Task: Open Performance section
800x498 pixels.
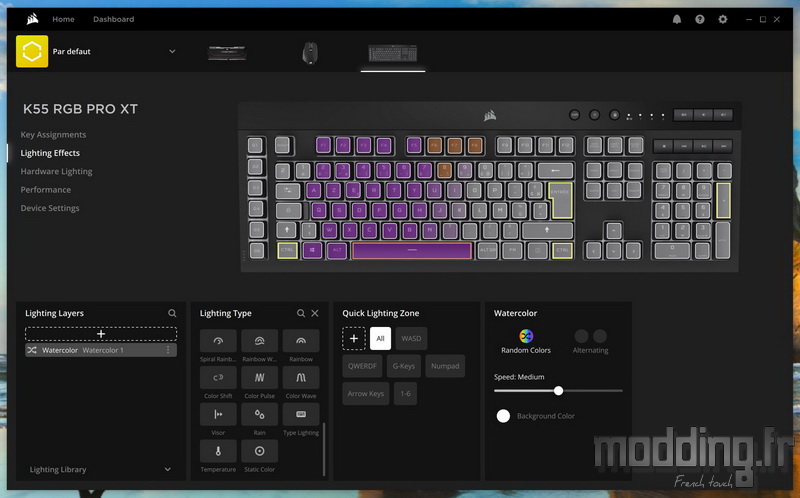Action: (45, 190)
